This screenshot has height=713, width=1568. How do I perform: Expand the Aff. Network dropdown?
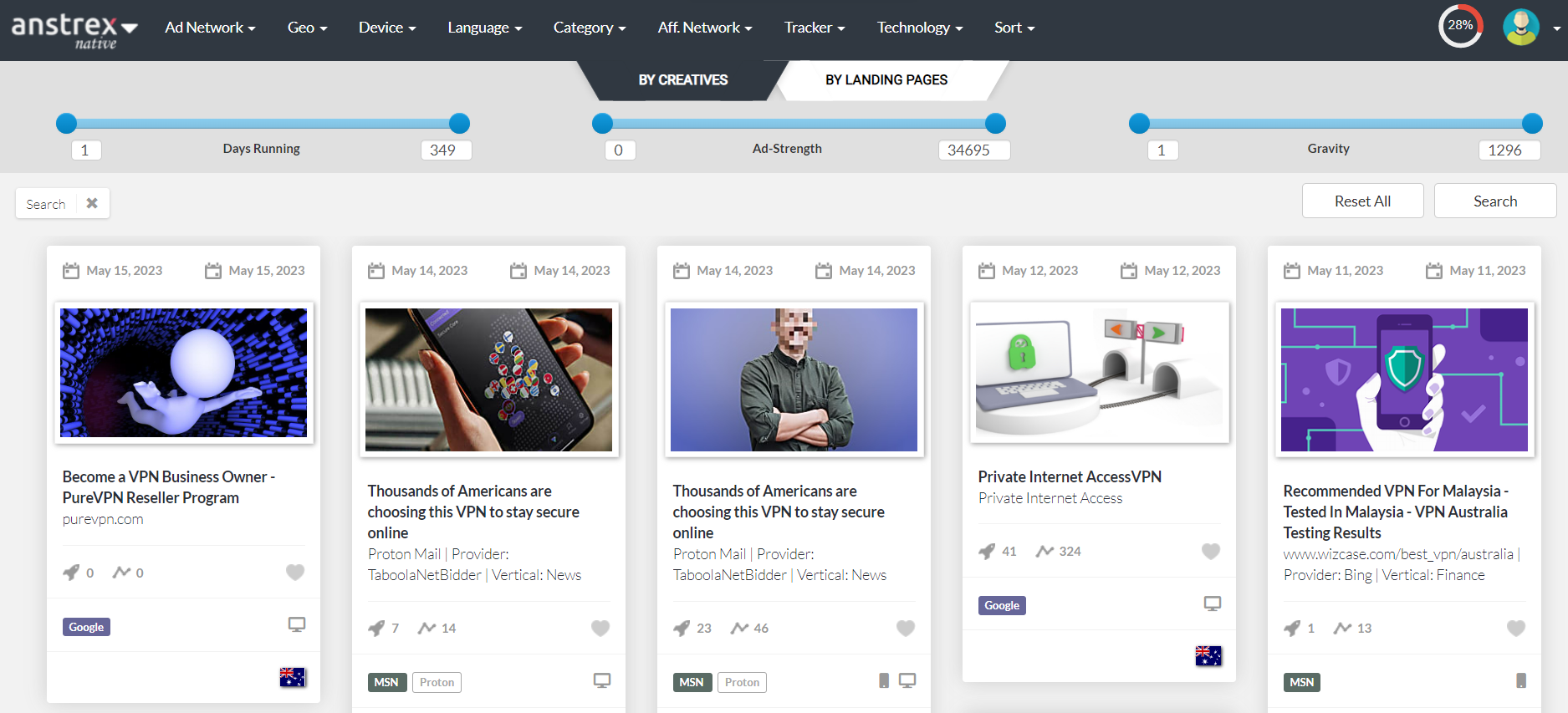[705, 28]
